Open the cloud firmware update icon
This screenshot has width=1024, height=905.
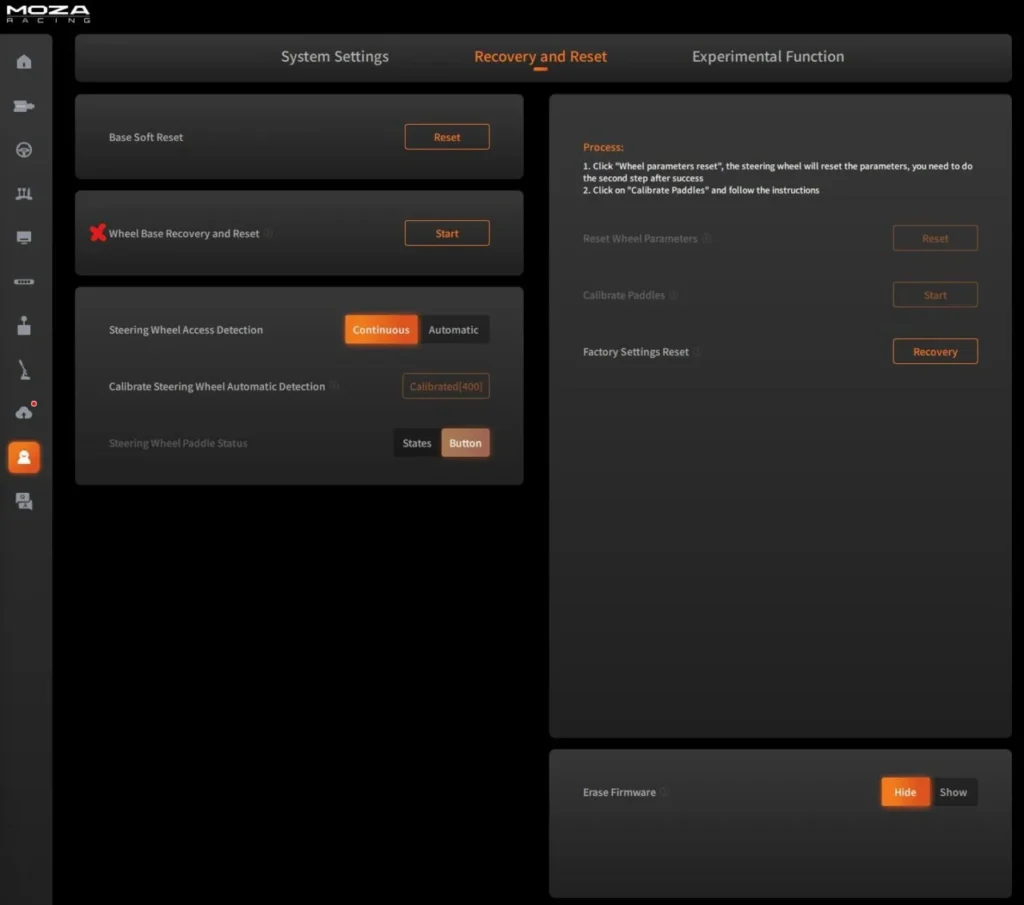click(24, 413)
